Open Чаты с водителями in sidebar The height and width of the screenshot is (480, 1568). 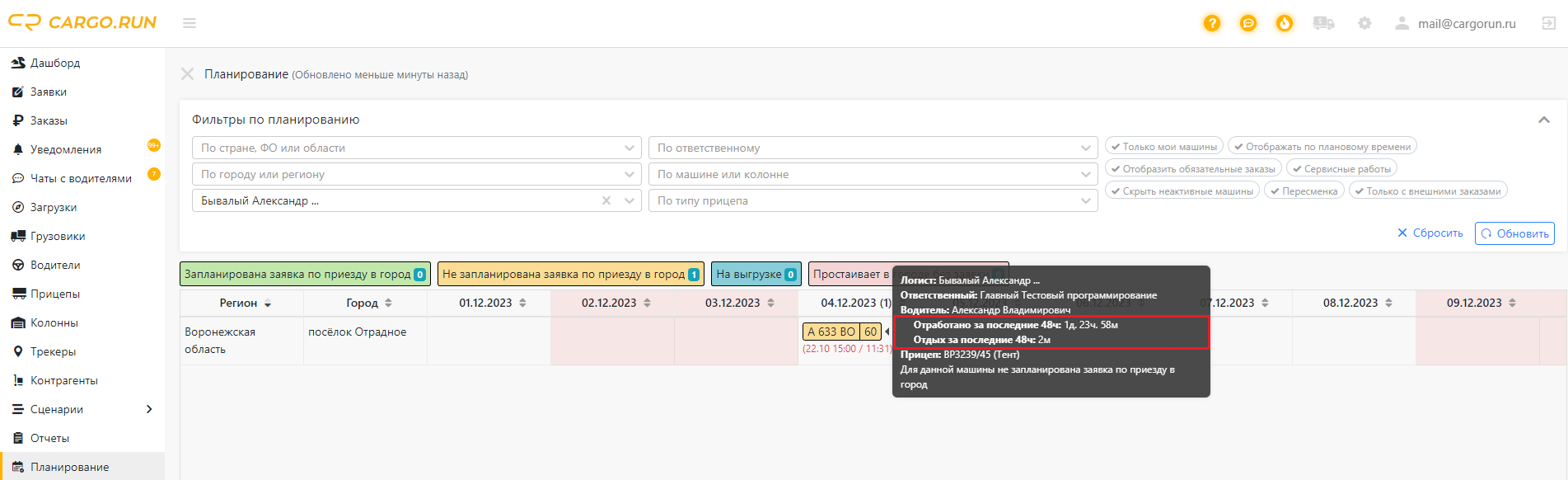click(x=82, y=178)
